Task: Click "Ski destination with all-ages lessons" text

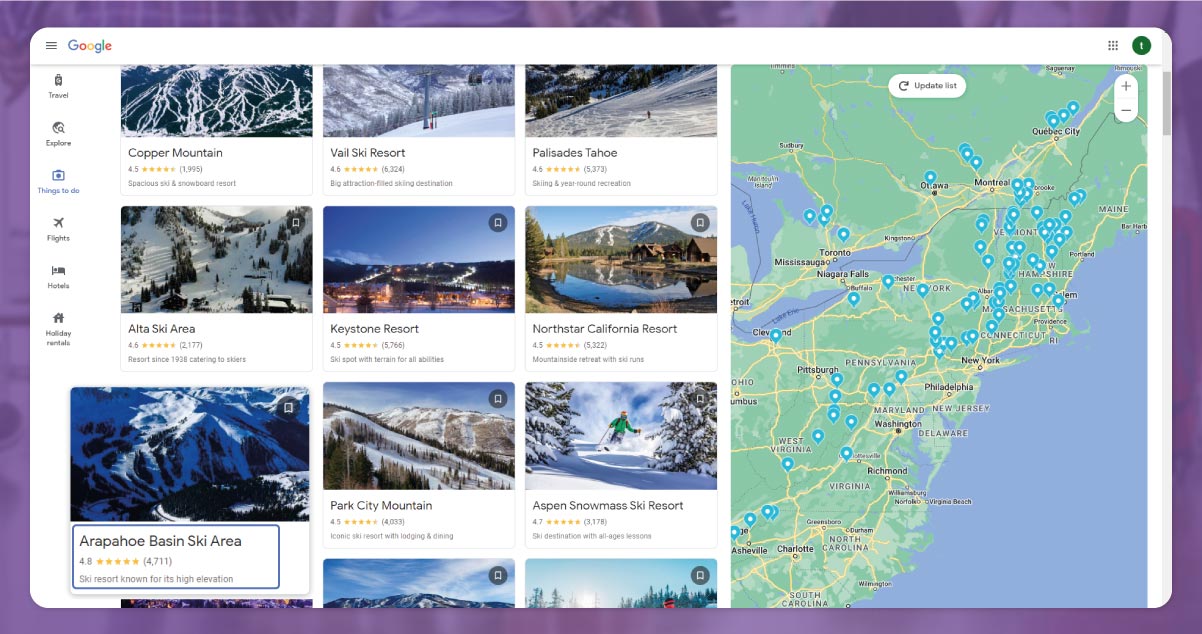Action: click(x=592, y=536)
